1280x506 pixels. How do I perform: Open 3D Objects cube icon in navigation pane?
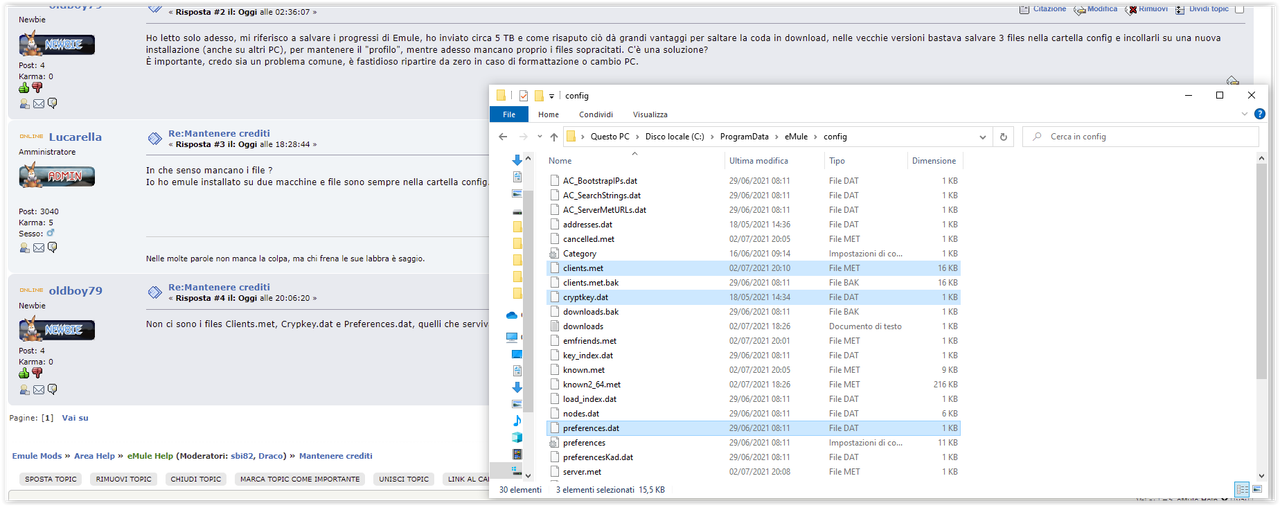coord(517,437)
